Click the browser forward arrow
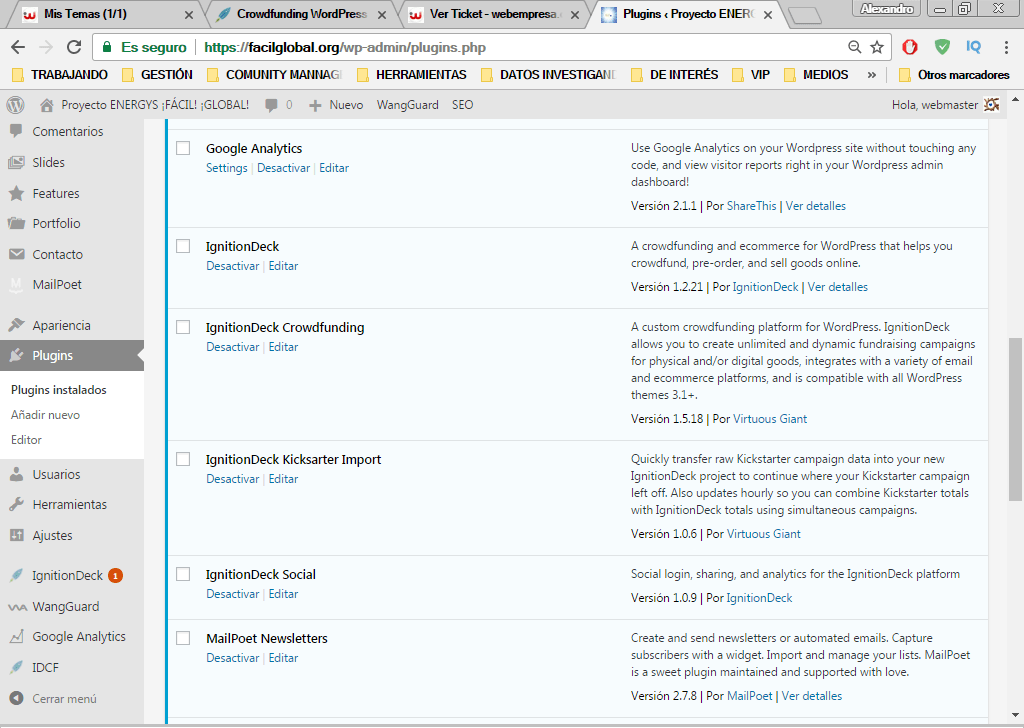The height and width of the screenshot is (728, 1024). pos(46,47)
